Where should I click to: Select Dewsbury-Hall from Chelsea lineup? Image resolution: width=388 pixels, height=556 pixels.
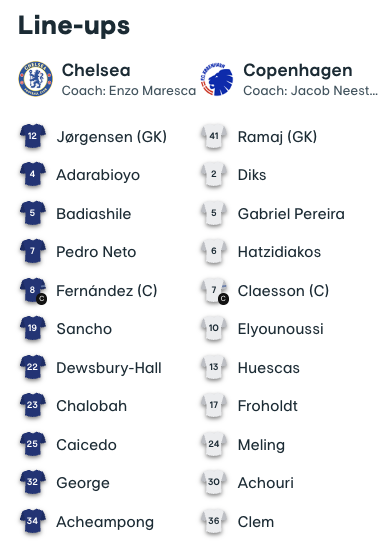(x=109, y=368)
